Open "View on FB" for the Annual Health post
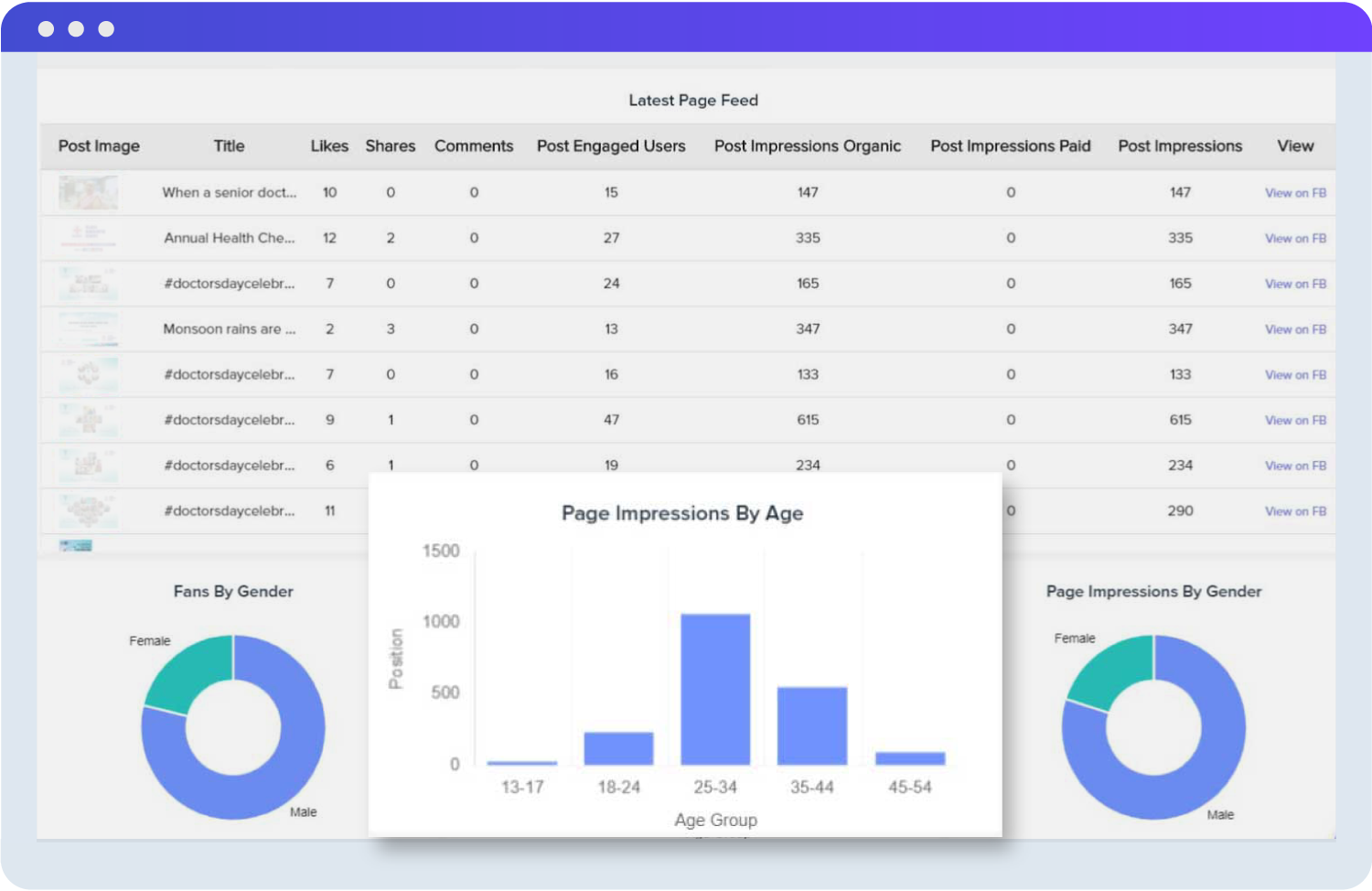The width and height of the screenshot is (1372, 891). point(1295,238)
